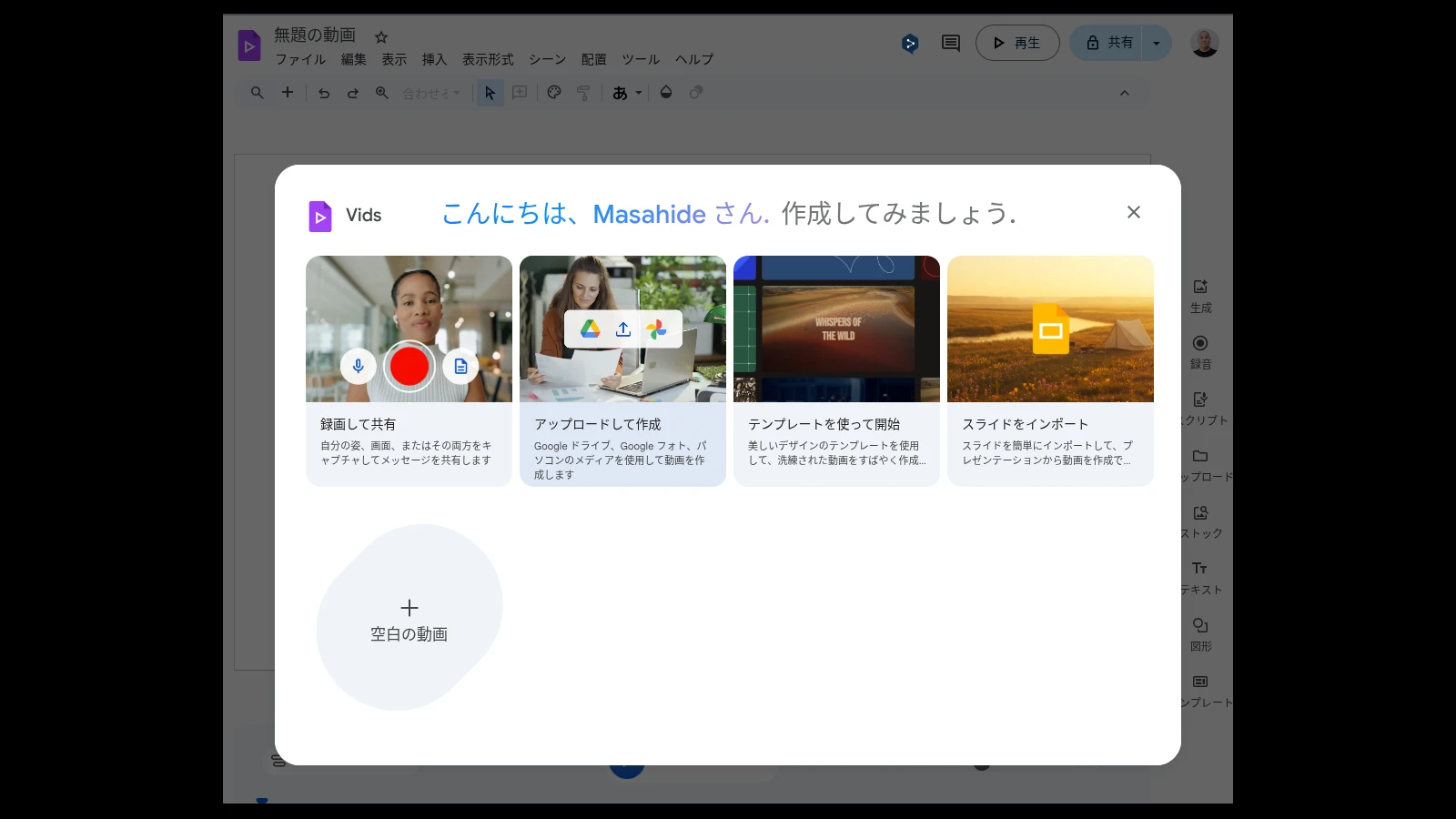Open the 表示 menu
The height and width of the screenshot is (819, 1456).
(x=394, y=59)
